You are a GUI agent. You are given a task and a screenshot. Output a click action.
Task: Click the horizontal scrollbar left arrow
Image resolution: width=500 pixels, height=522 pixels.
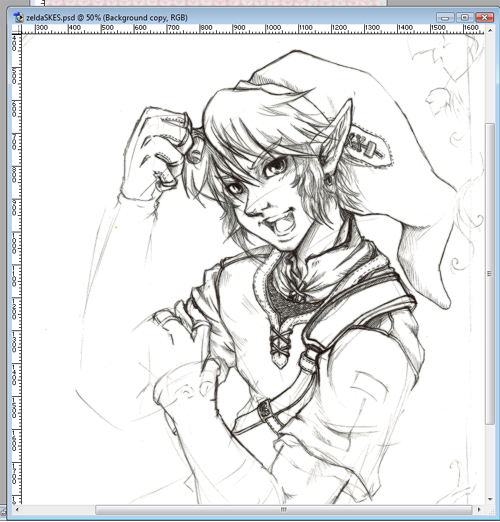point(17,510)
